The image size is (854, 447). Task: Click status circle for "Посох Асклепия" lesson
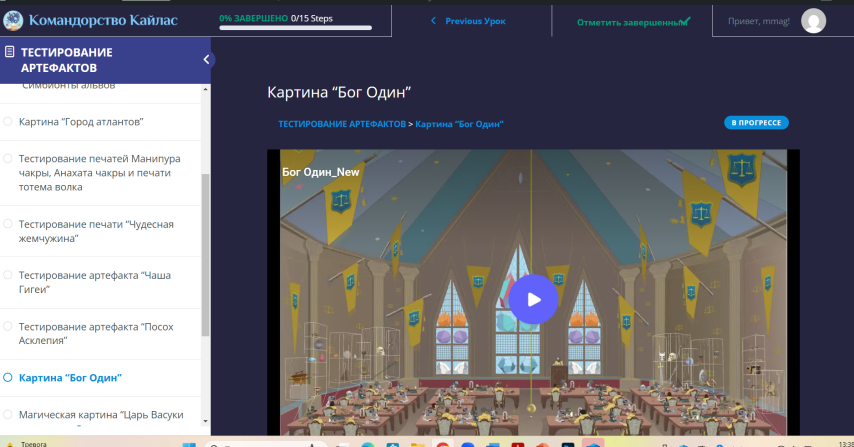coord(9,327)
